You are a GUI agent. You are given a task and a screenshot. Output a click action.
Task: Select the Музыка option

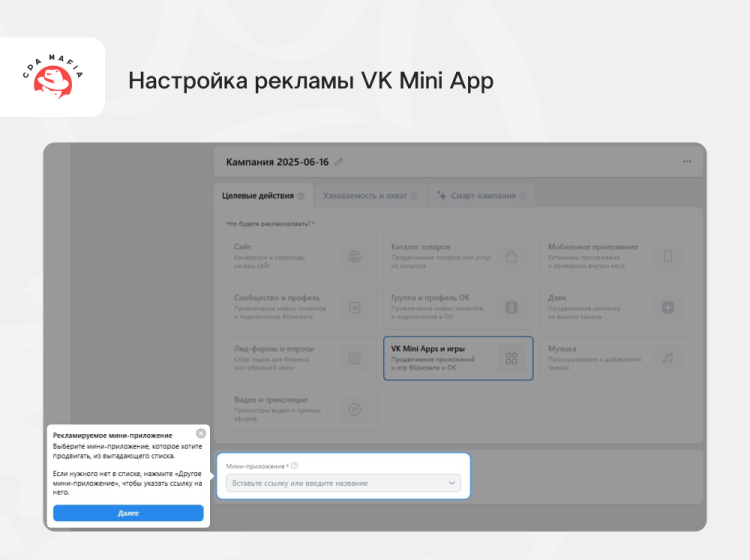coord(616,359)
